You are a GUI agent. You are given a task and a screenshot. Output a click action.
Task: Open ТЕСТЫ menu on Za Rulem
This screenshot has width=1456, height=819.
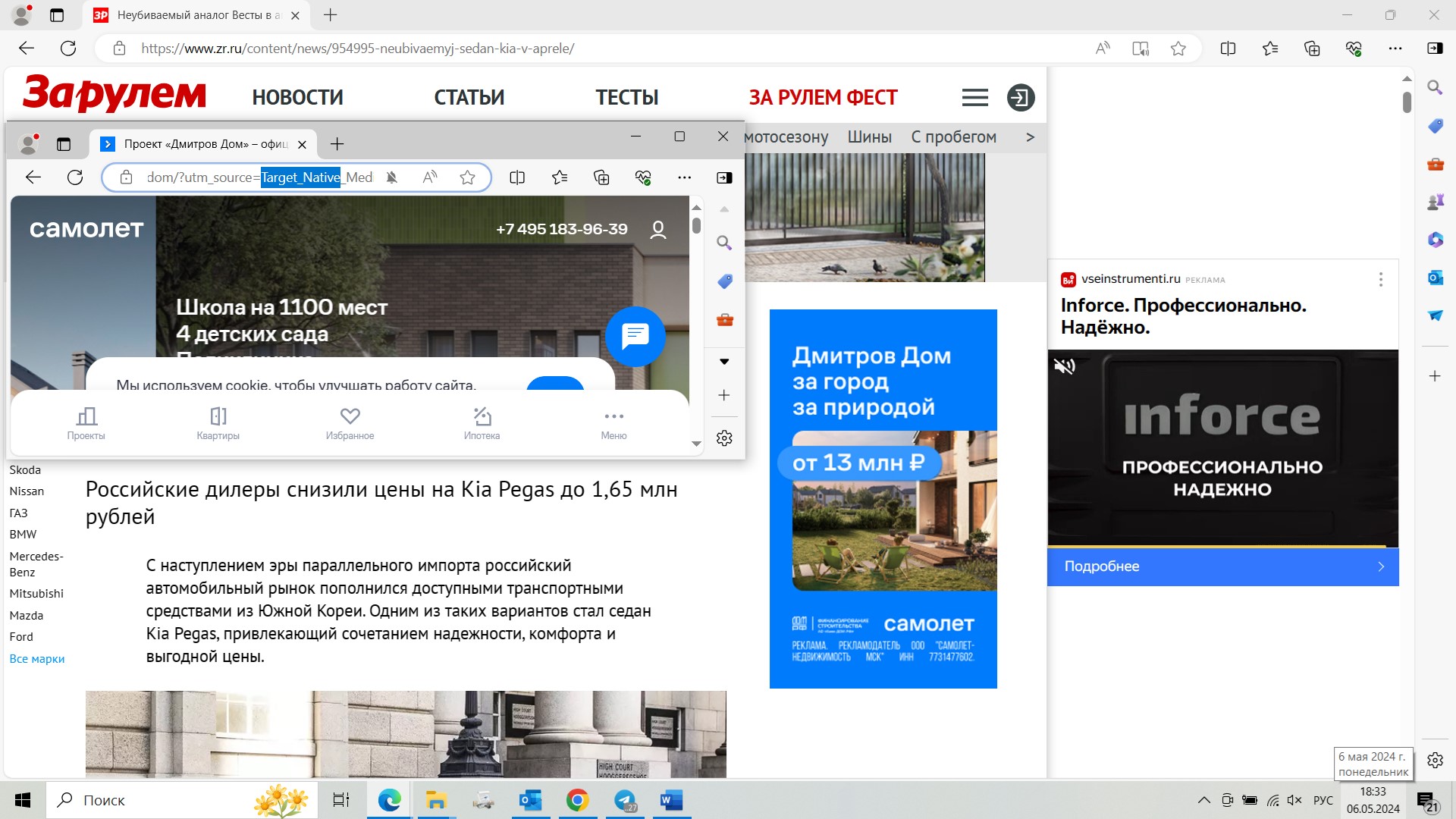pyautogui.click(x=626, y=98)
